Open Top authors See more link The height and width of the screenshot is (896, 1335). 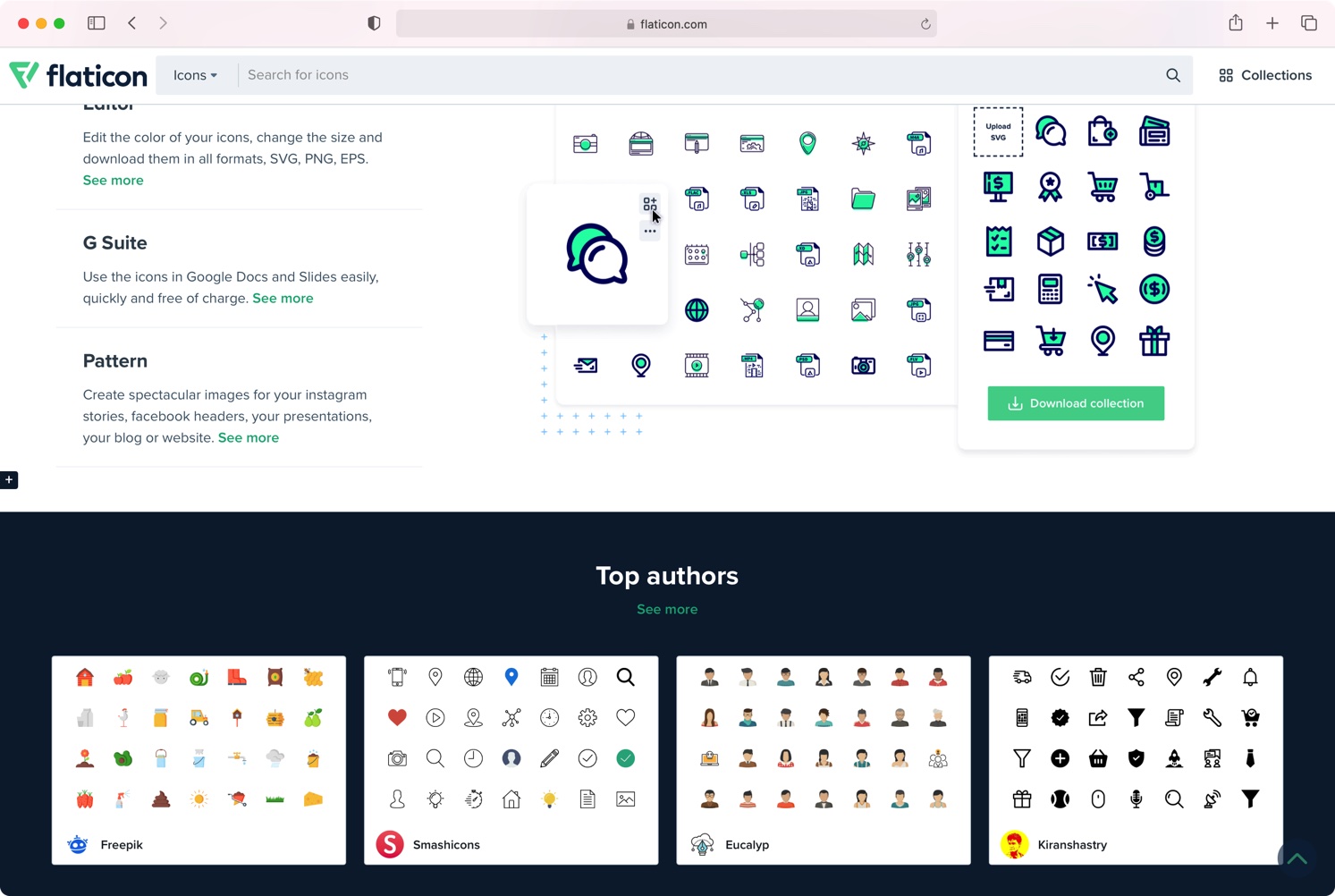(x=667, y=610)
